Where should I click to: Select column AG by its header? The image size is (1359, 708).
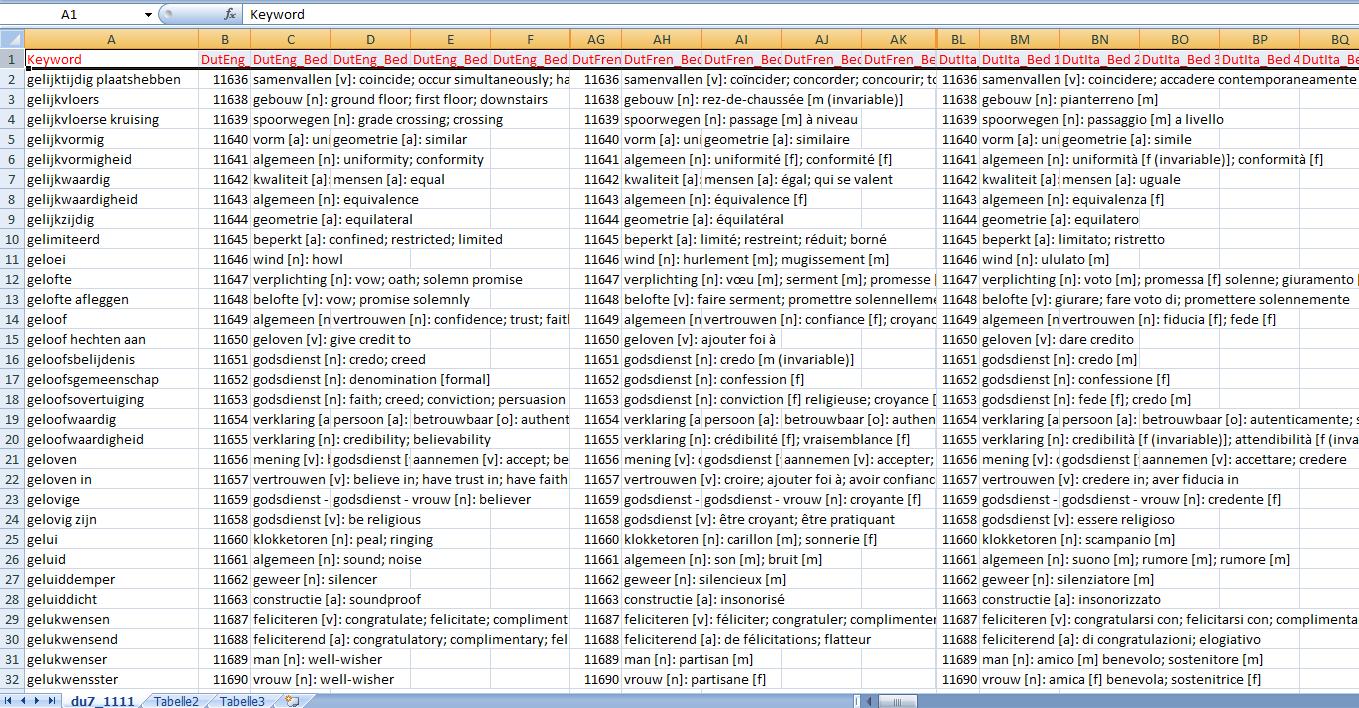(x=596, y=39)
